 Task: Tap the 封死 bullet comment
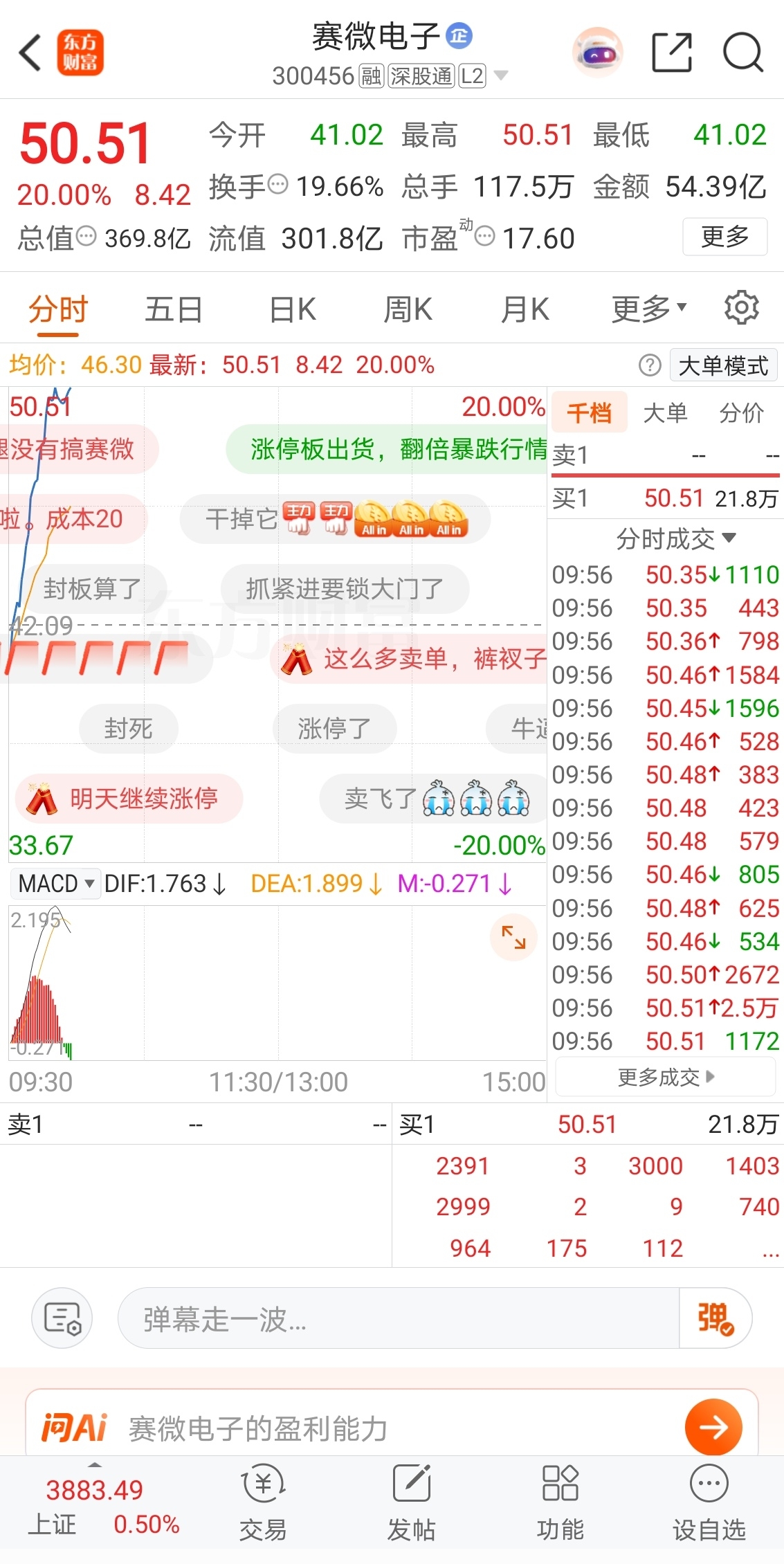click(x=129, y=729)
